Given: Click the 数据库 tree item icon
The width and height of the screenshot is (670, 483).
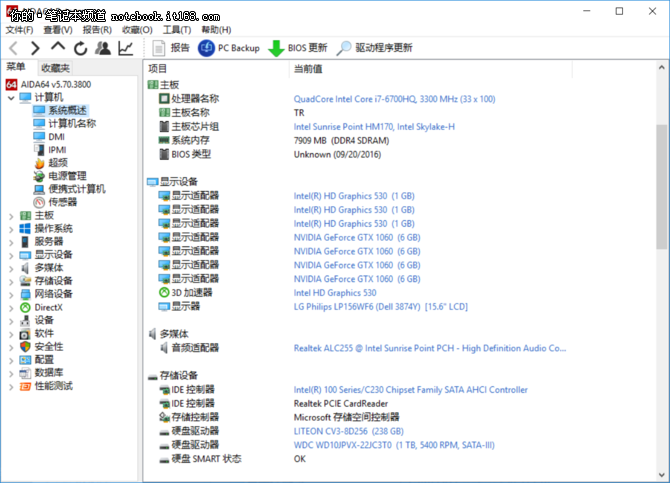Looking at the screenshot, I should 25,373.
